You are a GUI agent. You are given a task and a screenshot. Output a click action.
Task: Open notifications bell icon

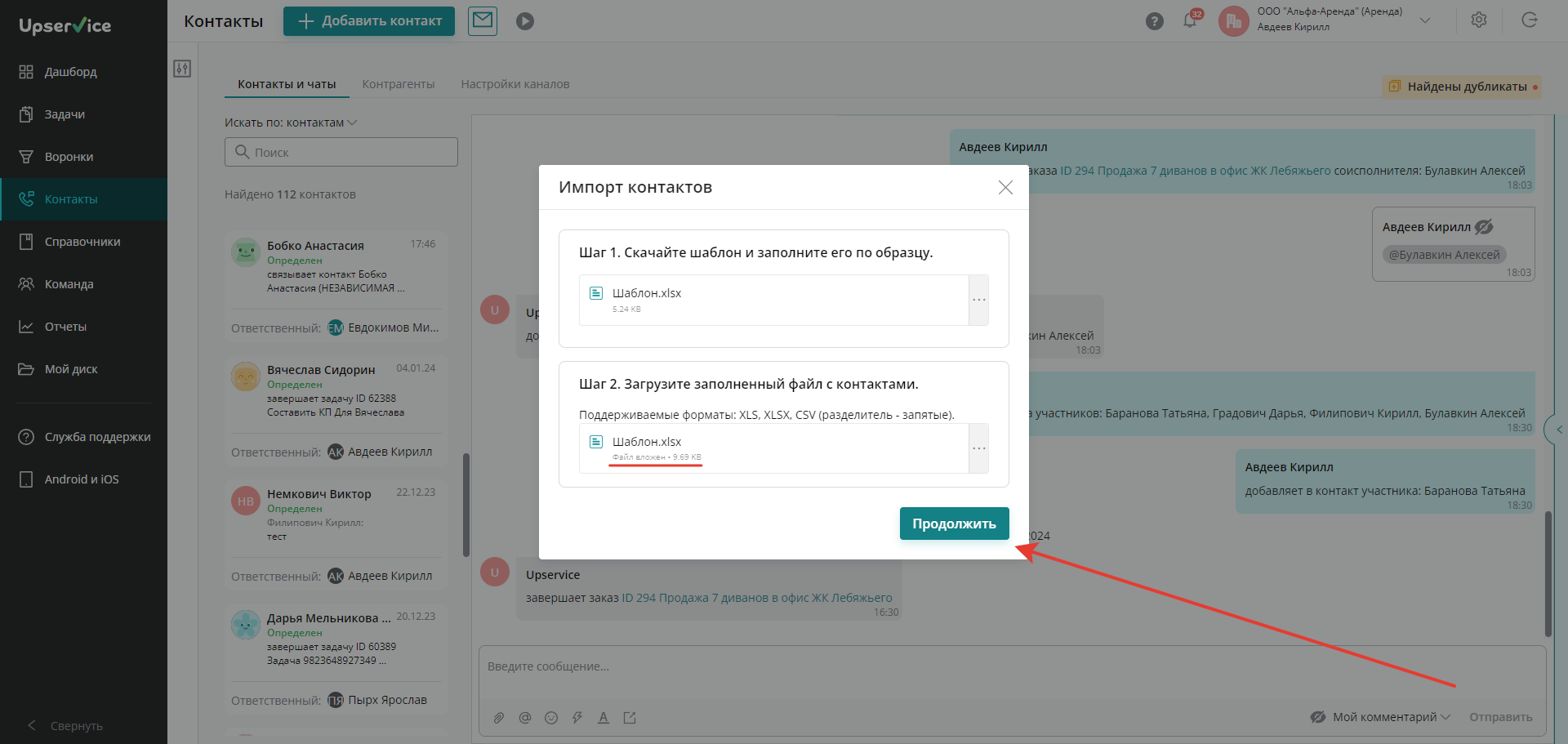1190,21
